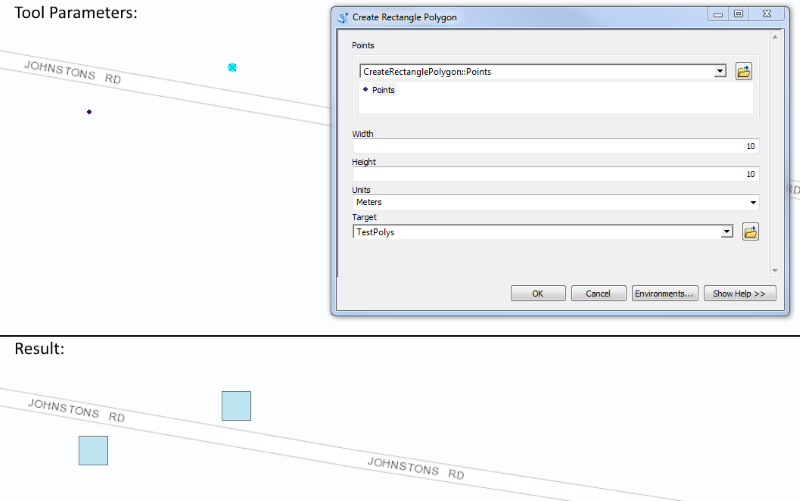Click the browse folder icon beside Target field
The height and width of the screenshot is (501, 800).
click(750, 232)
